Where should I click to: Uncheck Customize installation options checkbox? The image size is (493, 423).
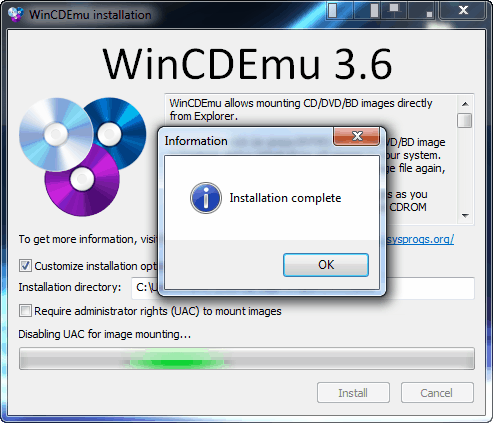point(25,266)
